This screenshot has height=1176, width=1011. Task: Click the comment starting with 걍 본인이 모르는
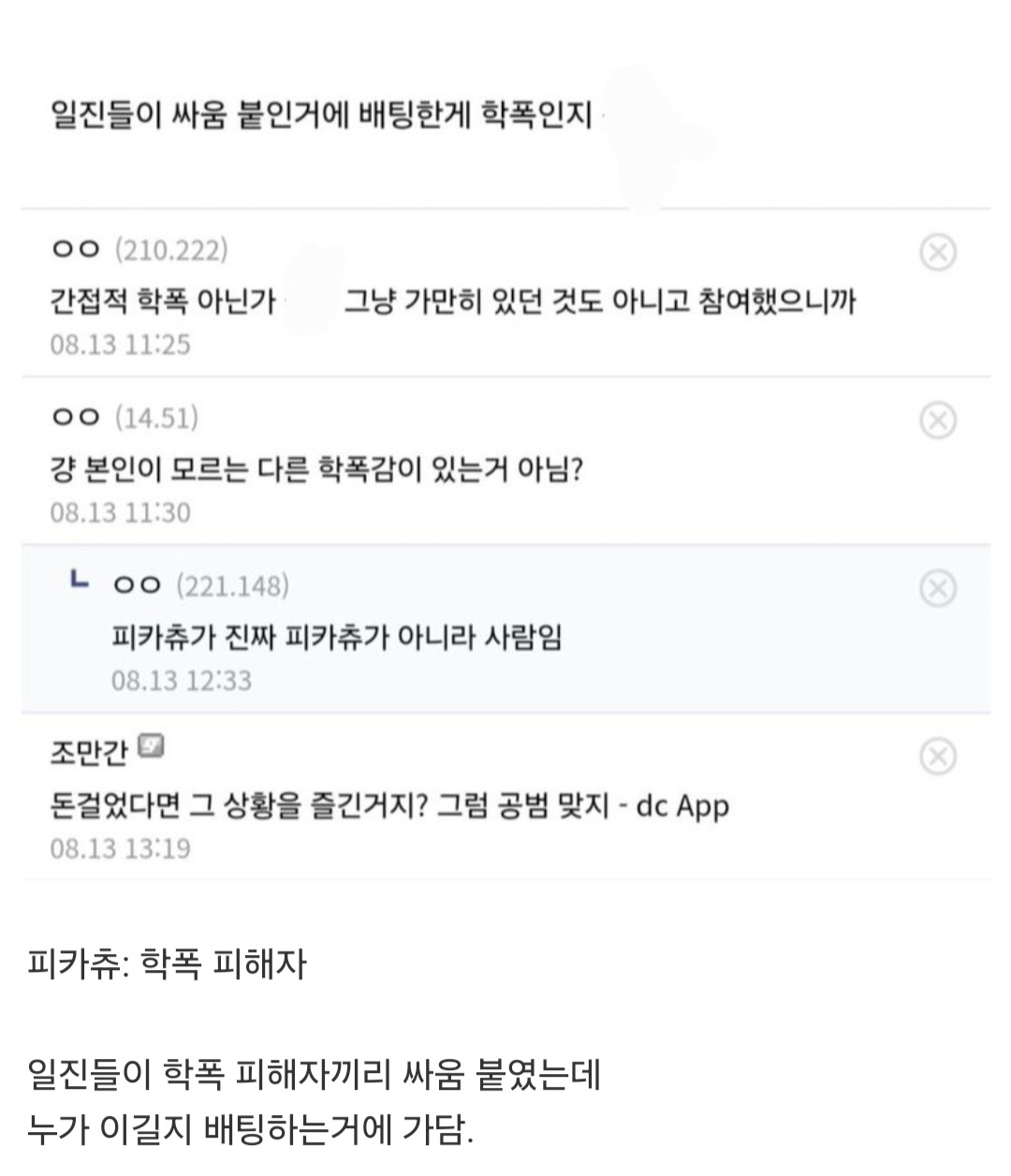pos(316,469)
